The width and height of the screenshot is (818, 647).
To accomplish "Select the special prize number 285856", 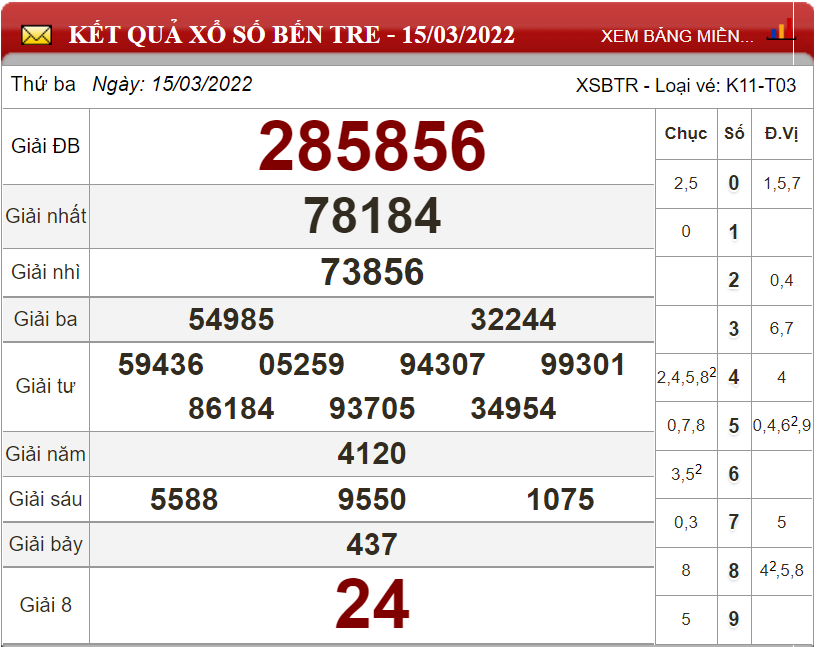I will (x=372, y=146).
